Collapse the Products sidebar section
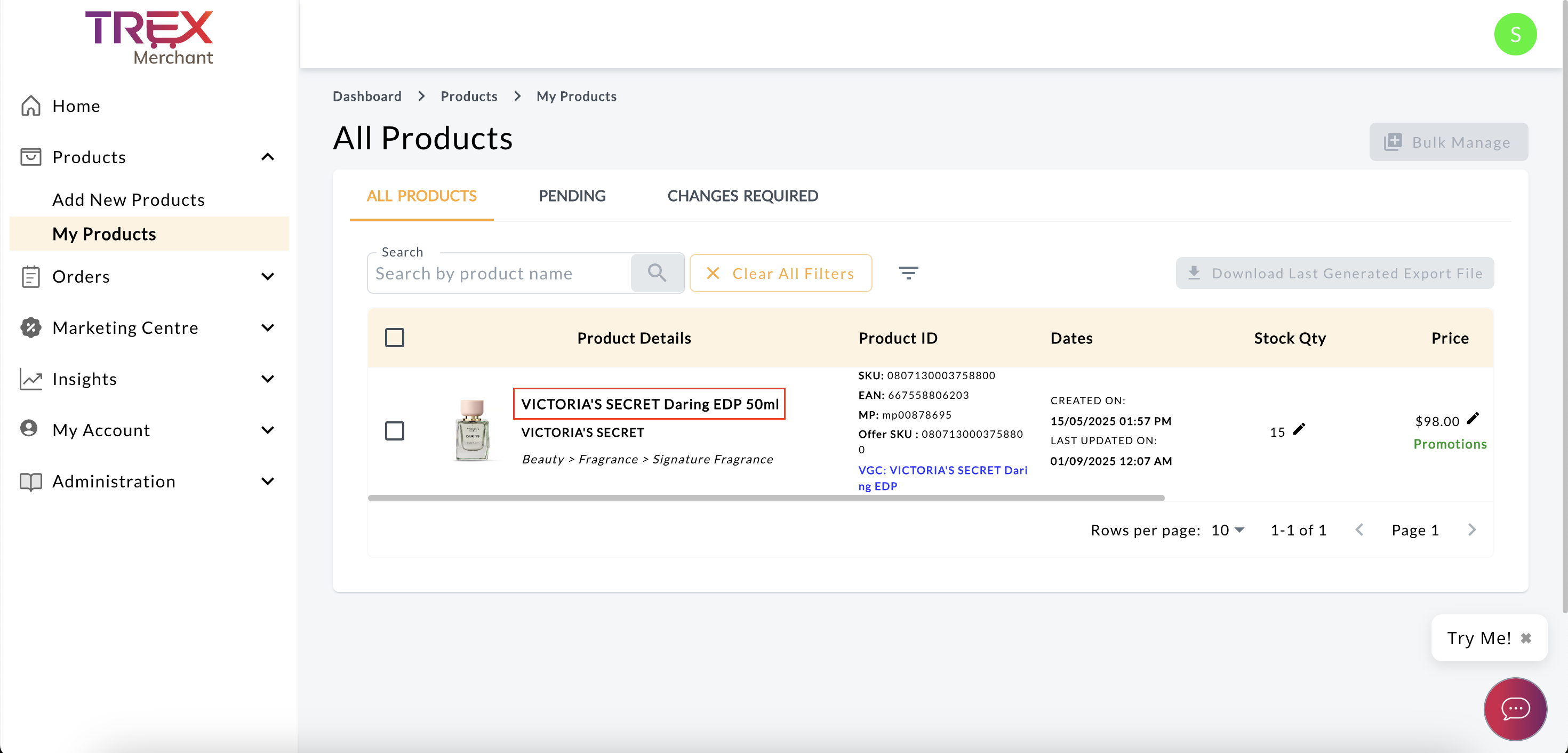The height and width of the screenshot is (753, 1568). click(268, 157)
